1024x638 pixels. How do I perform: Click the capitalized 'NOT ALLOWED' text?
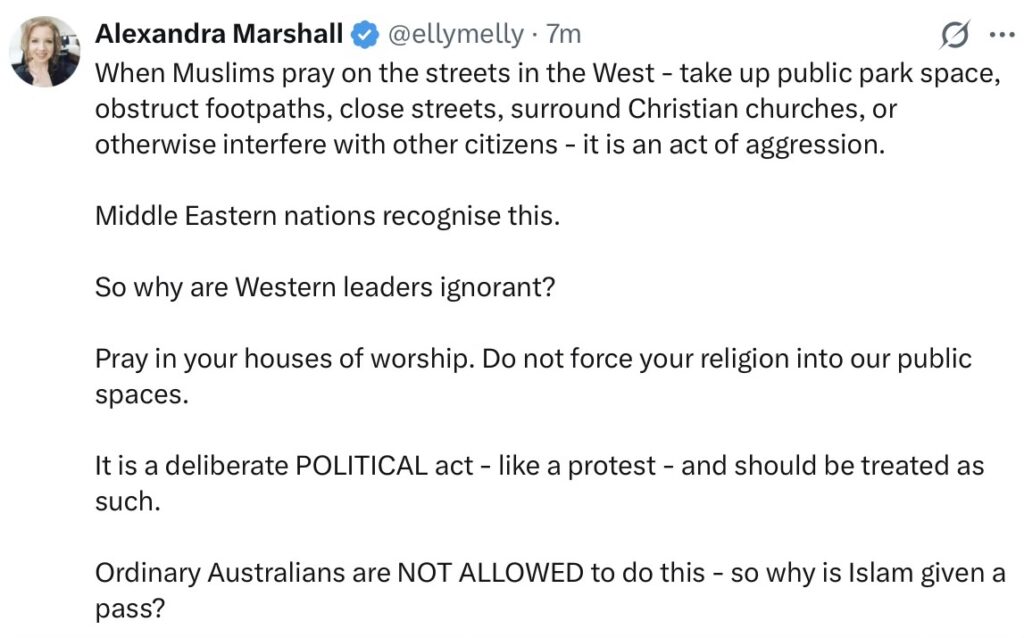[x=489, y=573]
